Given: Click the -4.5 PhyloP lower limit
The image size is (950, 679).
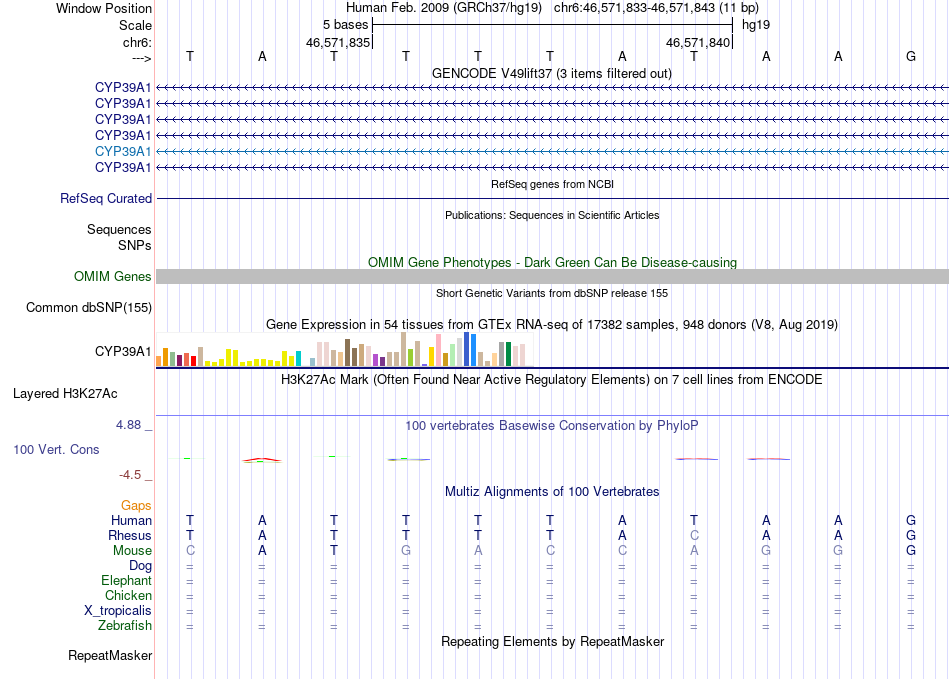Looking at the screenshot, I should point(130,474).
